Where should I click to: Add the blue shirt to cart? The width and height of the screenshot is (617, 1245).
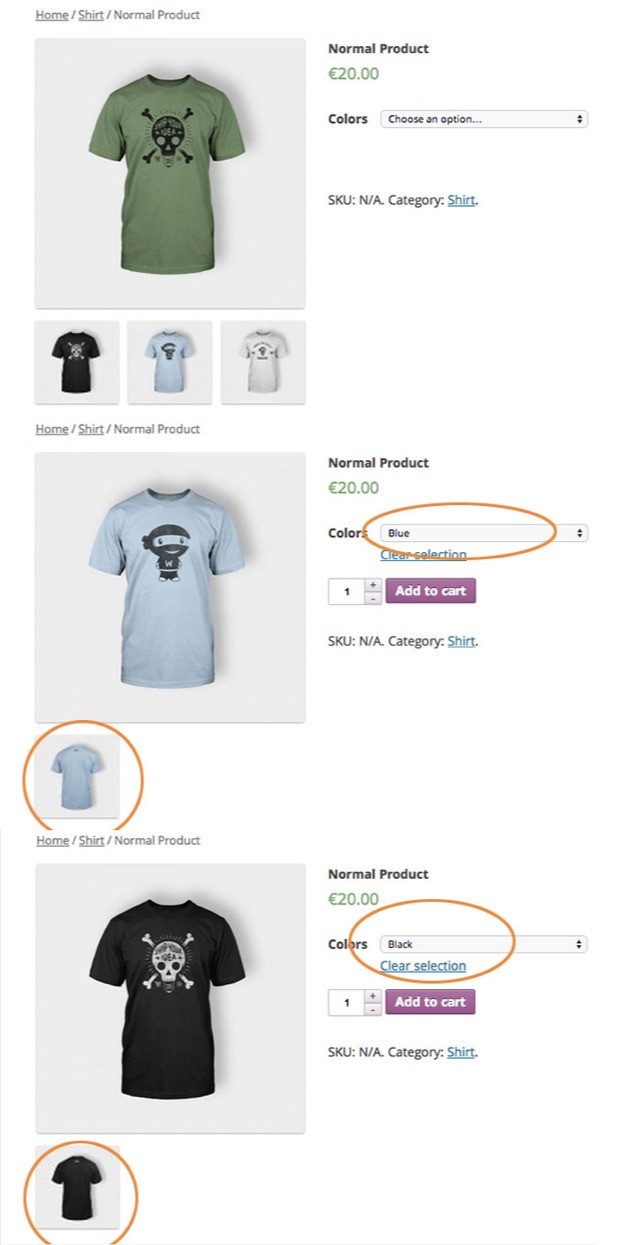[x=430, y=591]
